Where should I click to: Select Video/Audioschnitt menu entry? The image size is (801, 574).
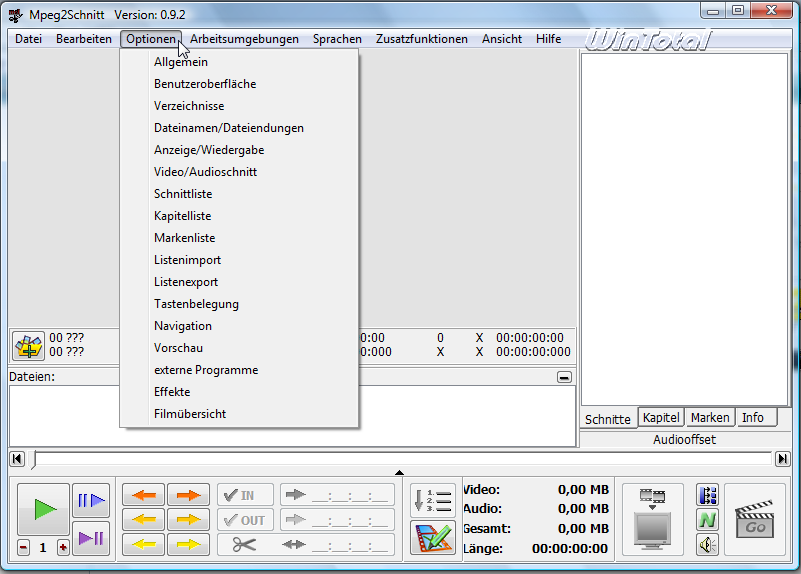click(239, 172)
